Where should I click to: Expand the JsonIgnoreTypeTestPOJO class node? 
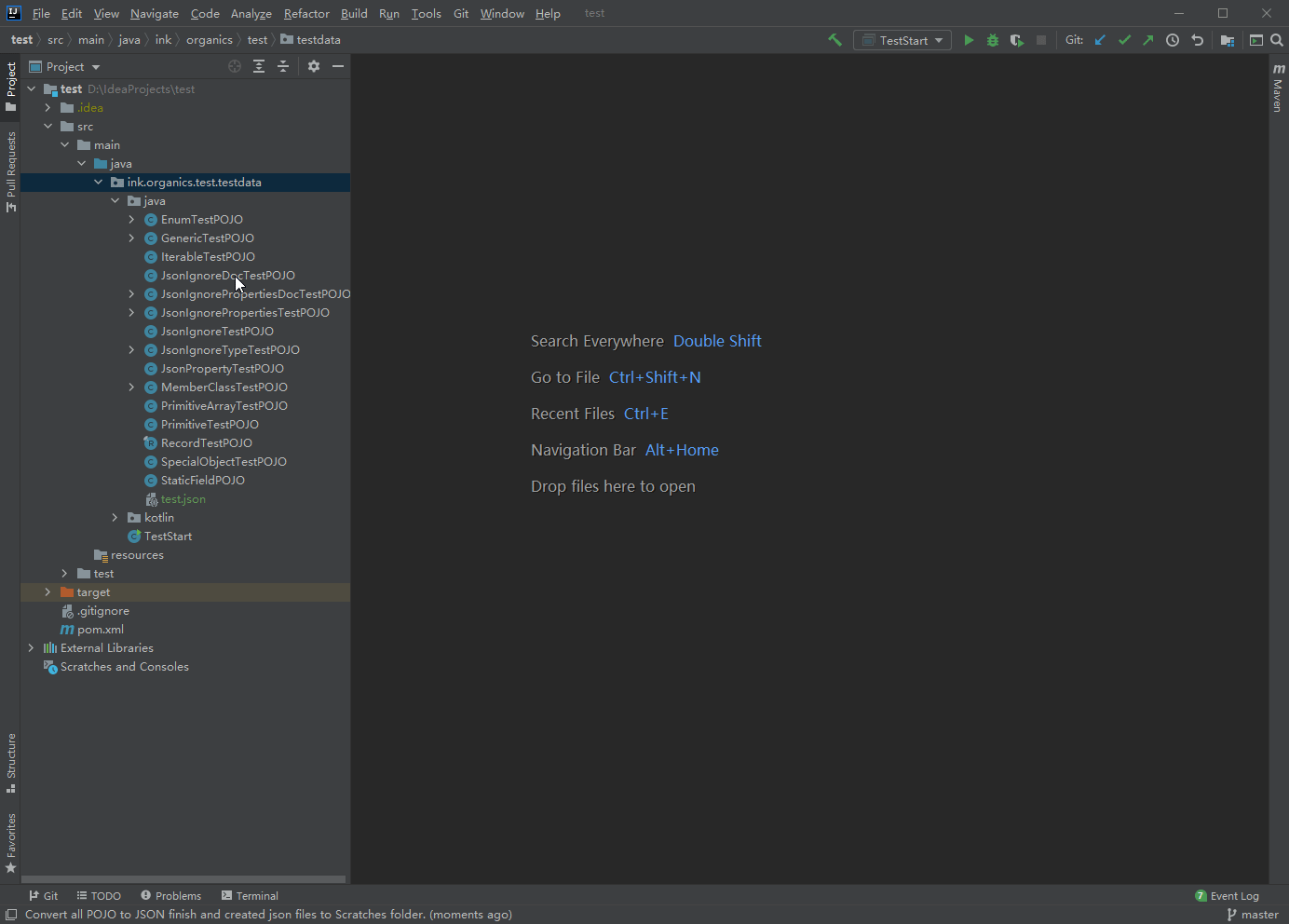point(131,349)
